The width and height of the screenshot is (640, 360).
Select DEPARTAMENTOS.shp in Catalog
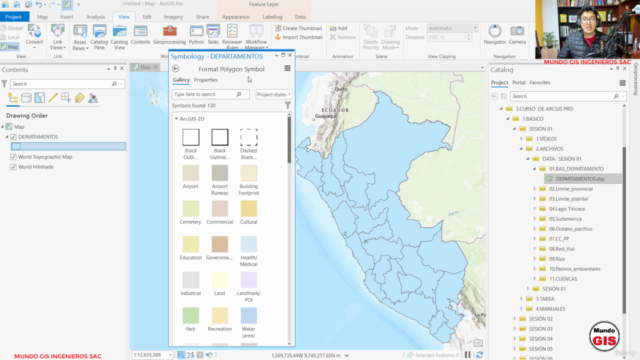[x=583, y=179]
